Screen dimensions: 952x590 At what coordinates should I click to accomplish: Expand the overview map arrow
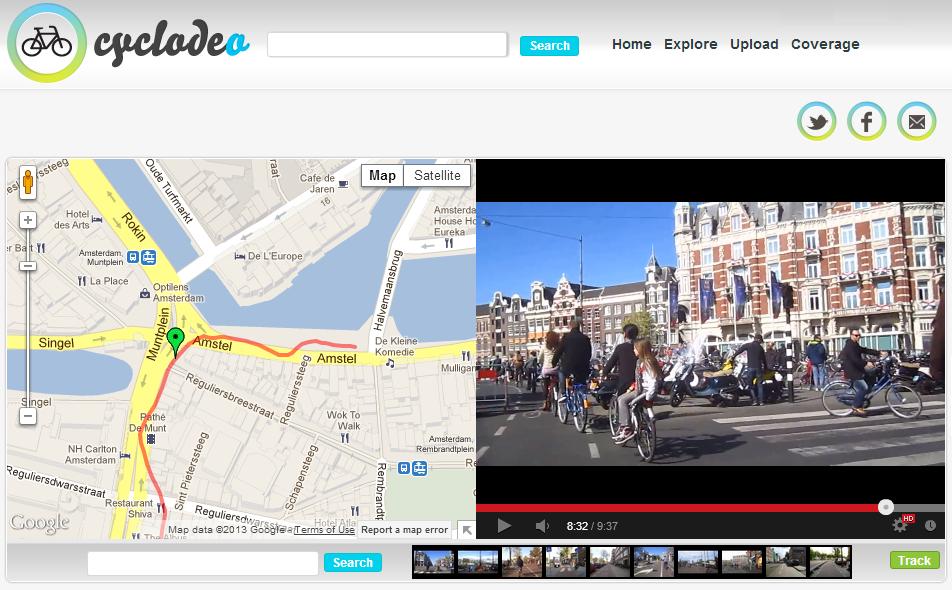click(x=466, y=530)
